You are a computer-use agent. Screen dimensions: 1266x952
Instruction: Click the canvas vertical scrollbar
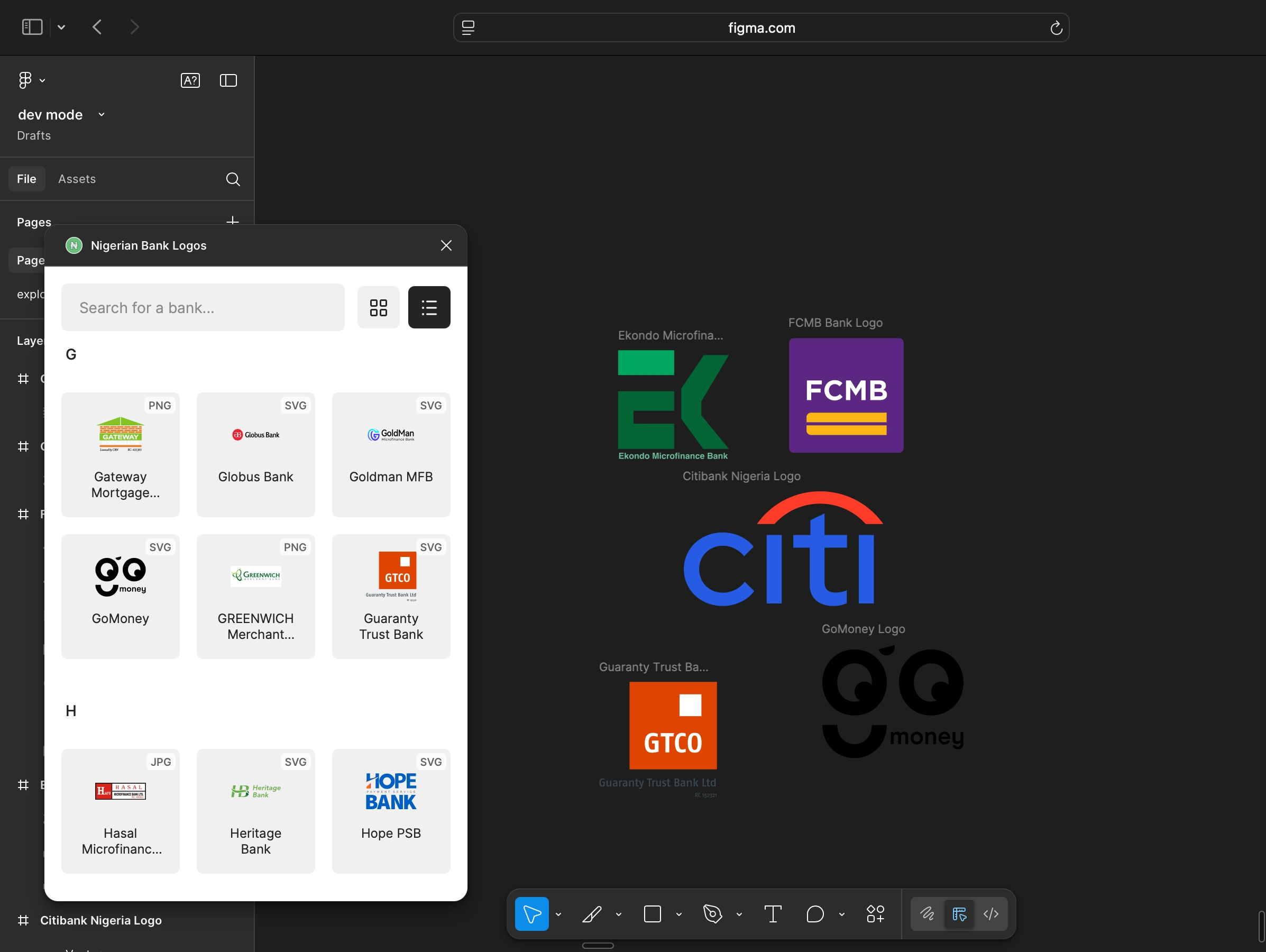coord(1261,926)
